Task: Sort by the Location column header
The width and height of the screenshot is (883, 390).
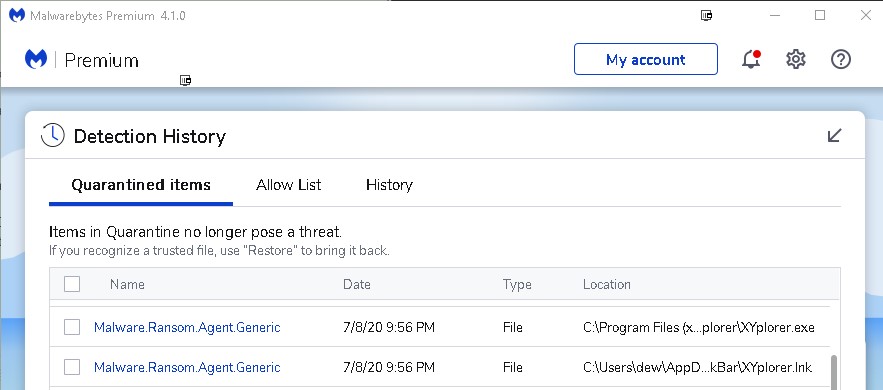Action: click(x=606, y=284)
